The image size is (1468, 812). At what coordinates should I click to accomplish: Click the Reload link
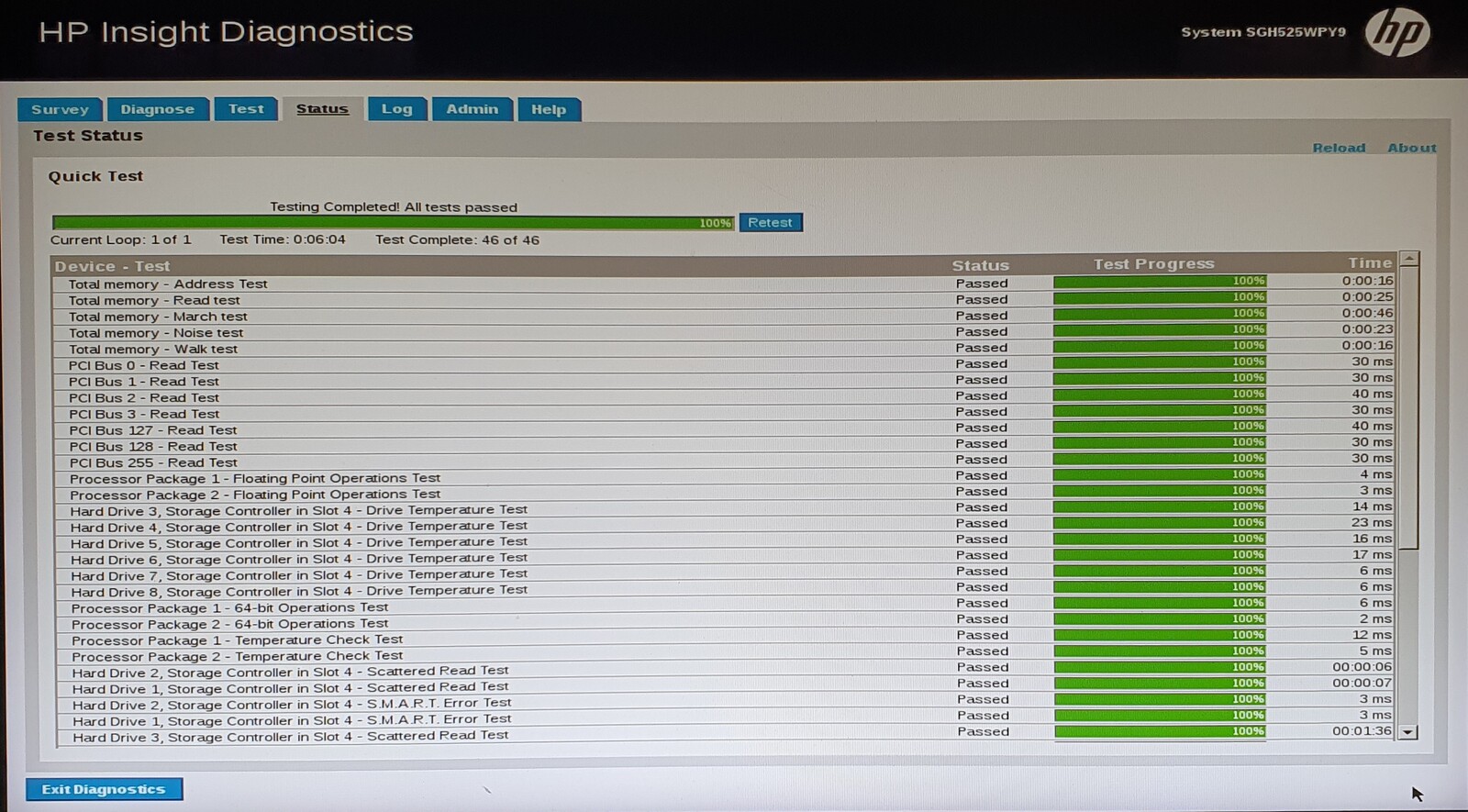(x=1339, y=148)
